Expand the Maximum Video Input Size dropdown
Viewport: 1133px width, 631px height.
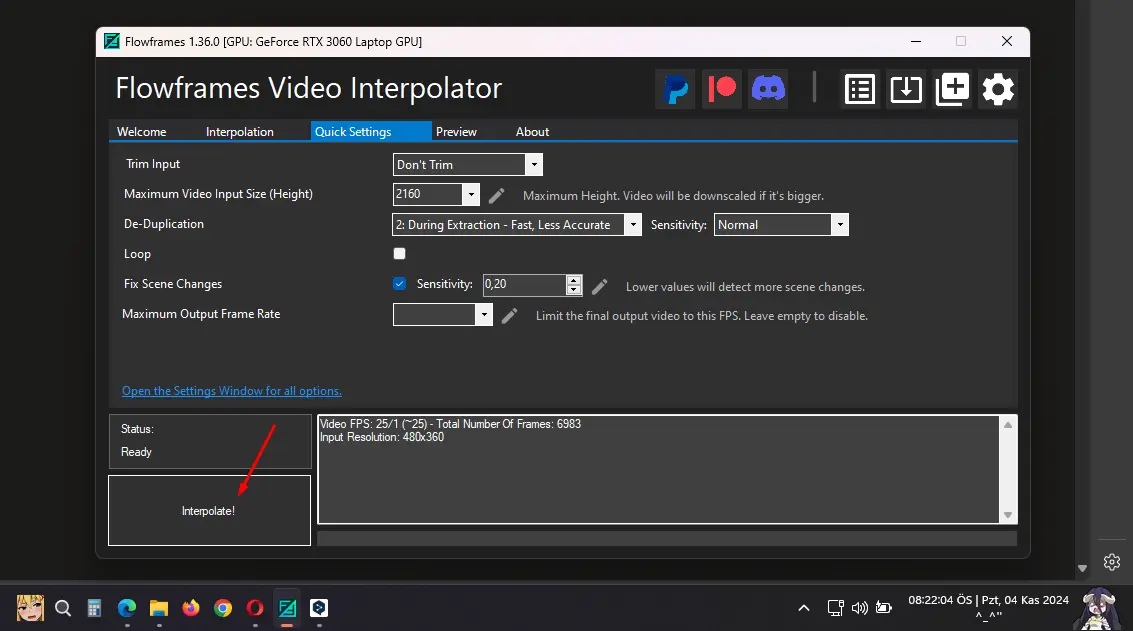(x=471, y=194)
